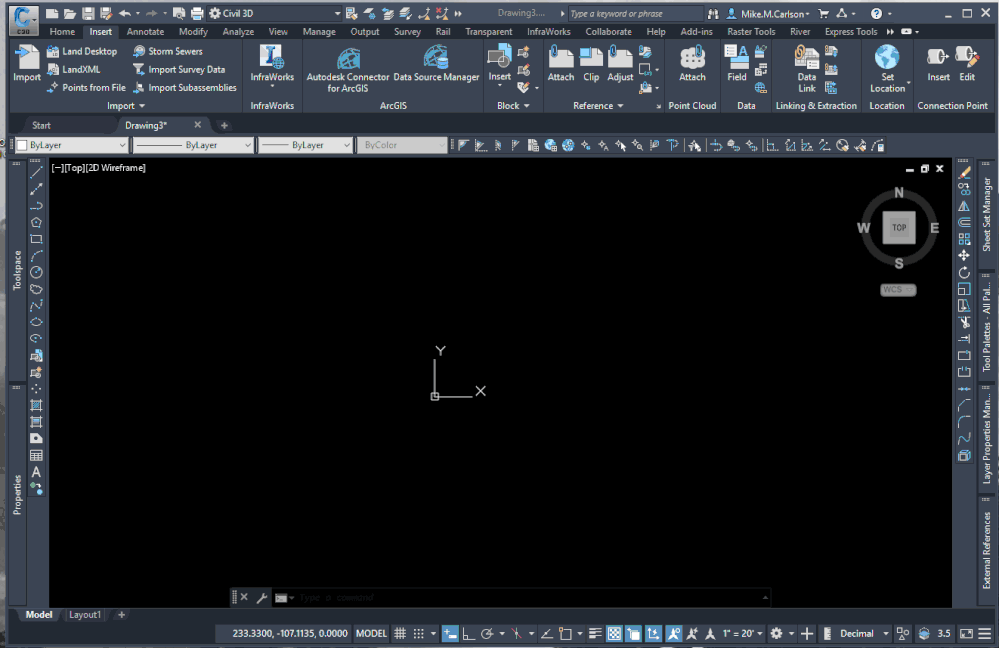Select the Polyline tool
Image resolution: width=999 pixels, height=648 pixels.
37,207
